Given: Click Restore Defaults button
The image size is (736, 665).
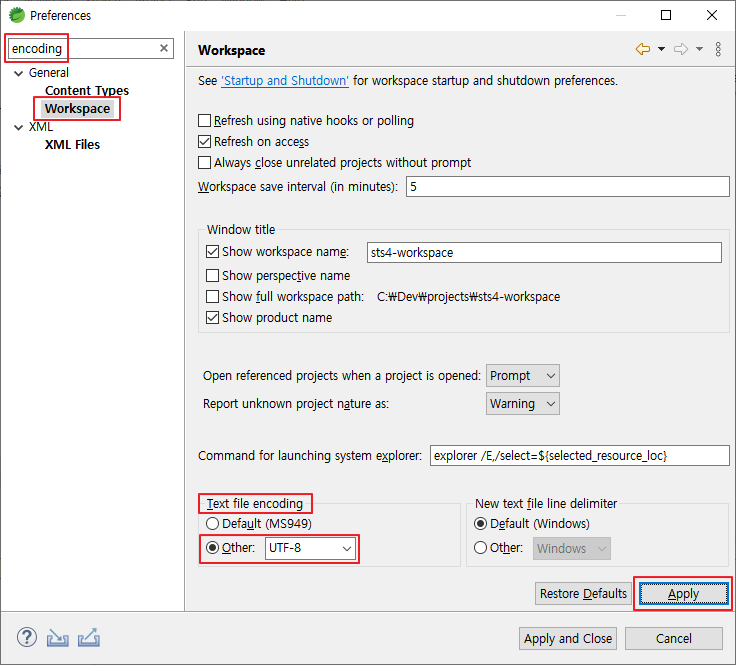Looking at the screenshot, I should 583,594.
